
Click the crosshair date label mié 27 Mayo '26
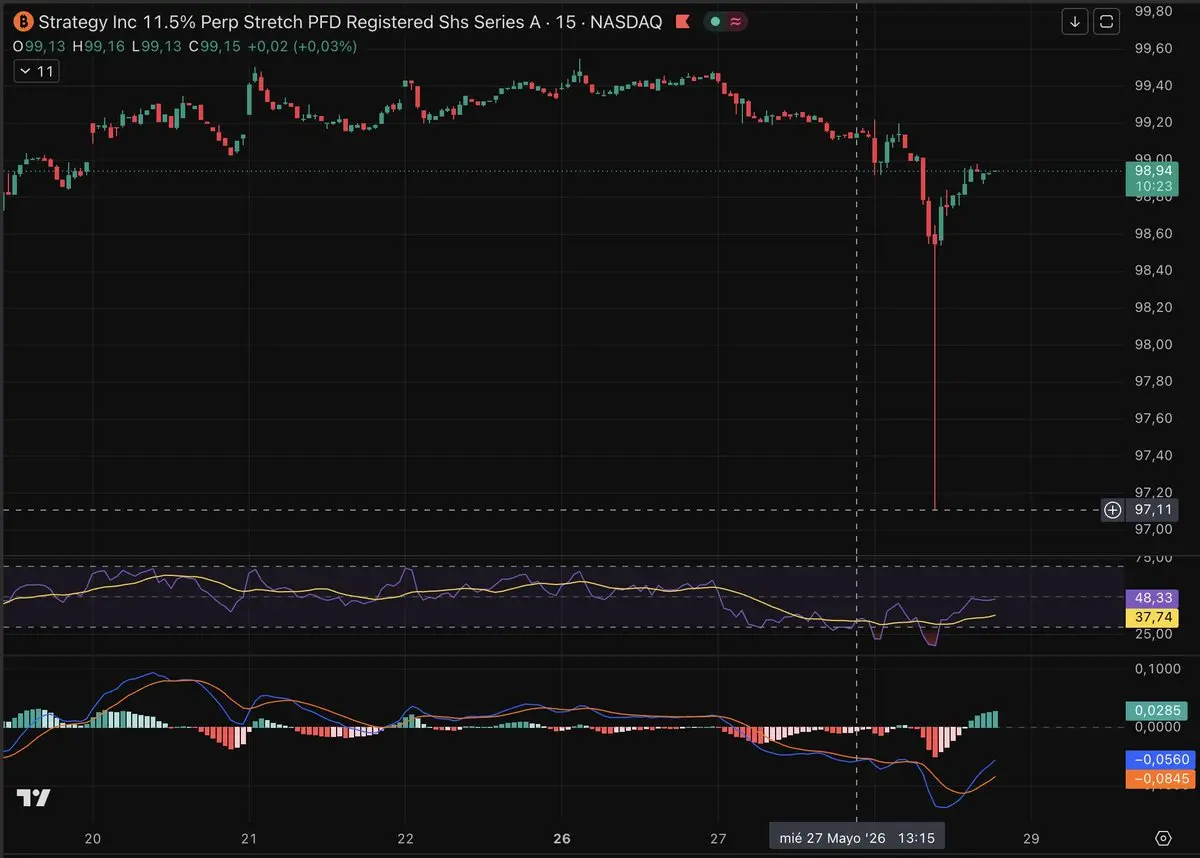click(x=858, y=837)
